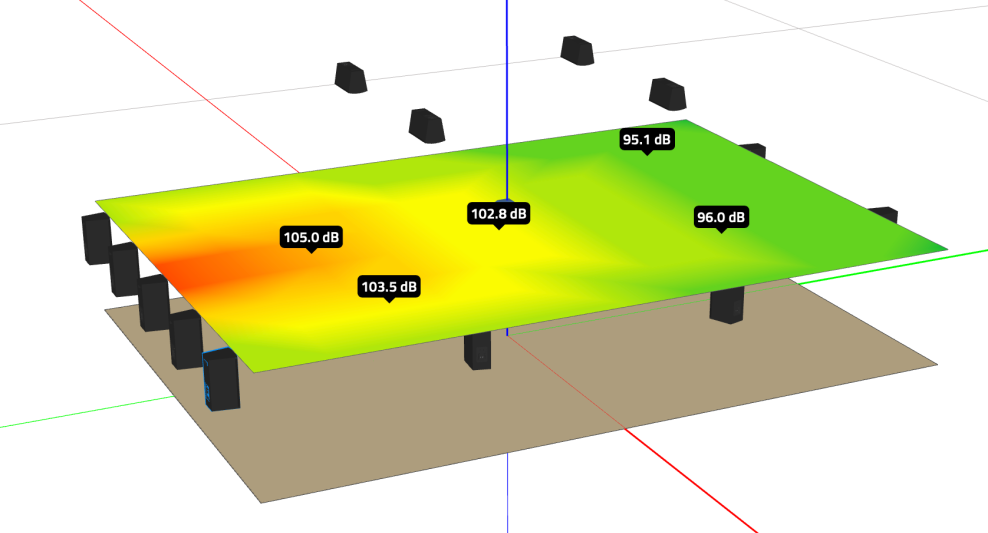Pick the 102.8 dB level label
This screenshot has width=988, height=533.
pos(498,214)
